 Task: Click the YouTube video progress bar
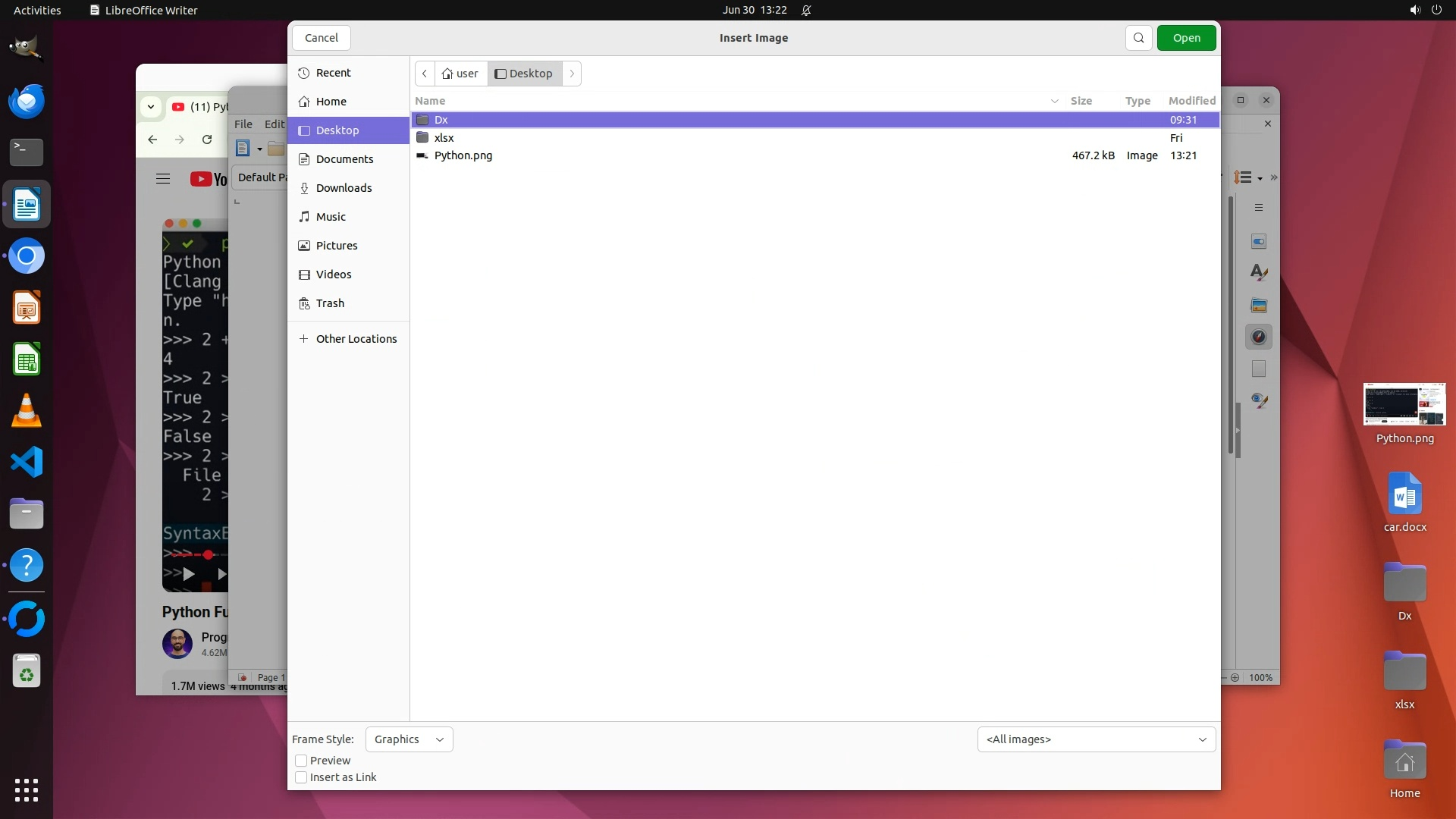pyautogui.click(x=190, y=554)
